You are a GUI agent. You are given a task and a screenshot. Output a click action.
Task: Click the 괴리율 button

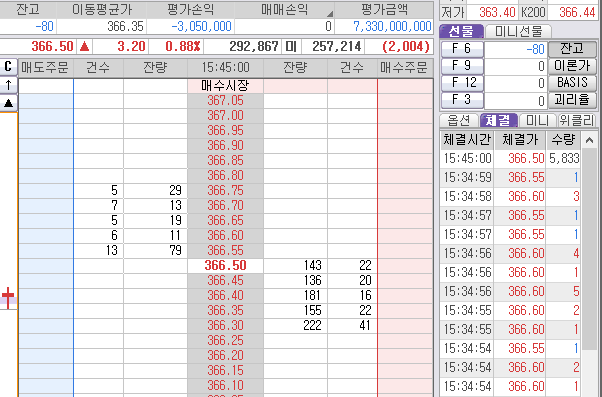[572, 99]
